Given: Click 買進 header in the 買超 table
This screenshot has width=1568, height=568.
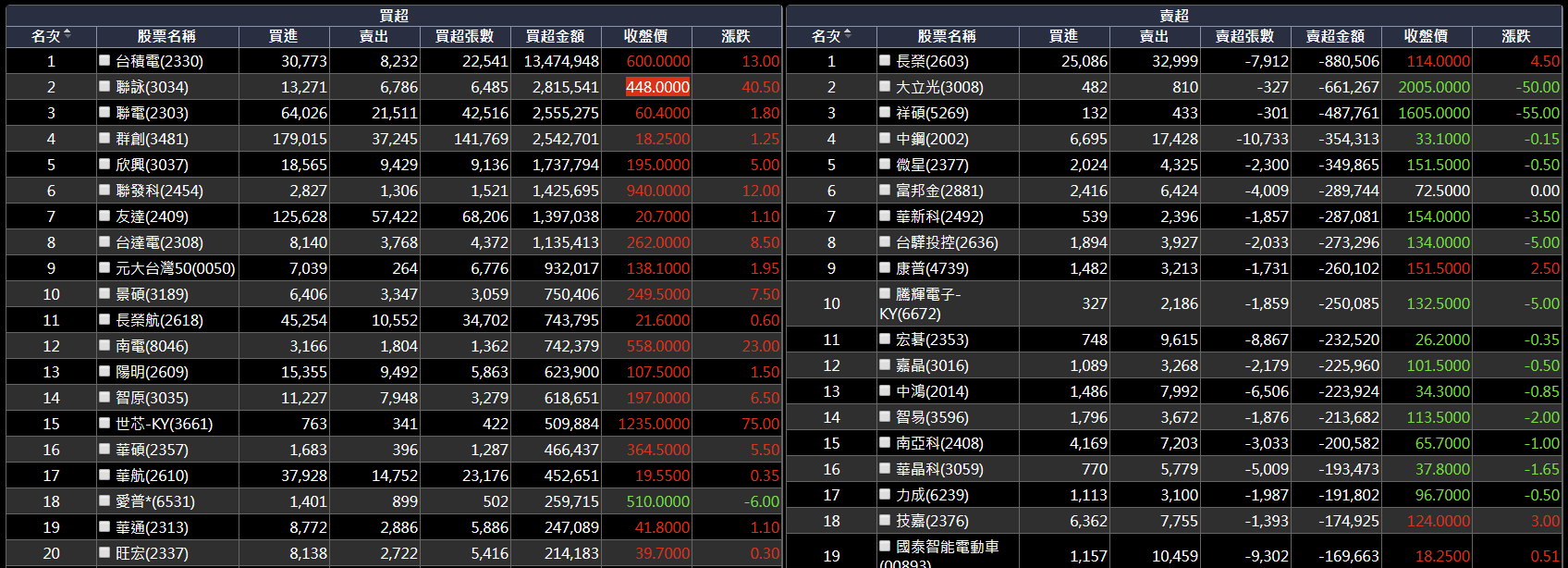Looking at the screenshot, I should point(284,36).
